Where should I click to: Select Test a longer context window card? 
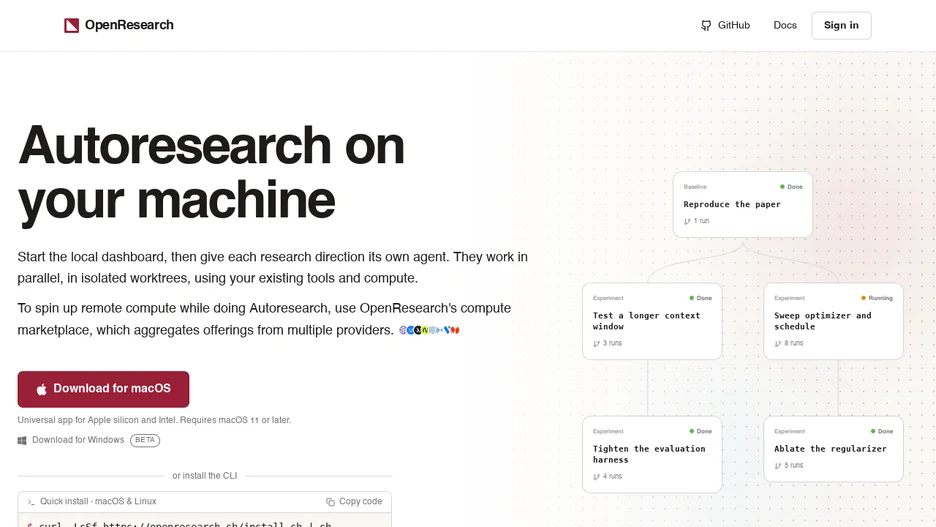(652, 321)
